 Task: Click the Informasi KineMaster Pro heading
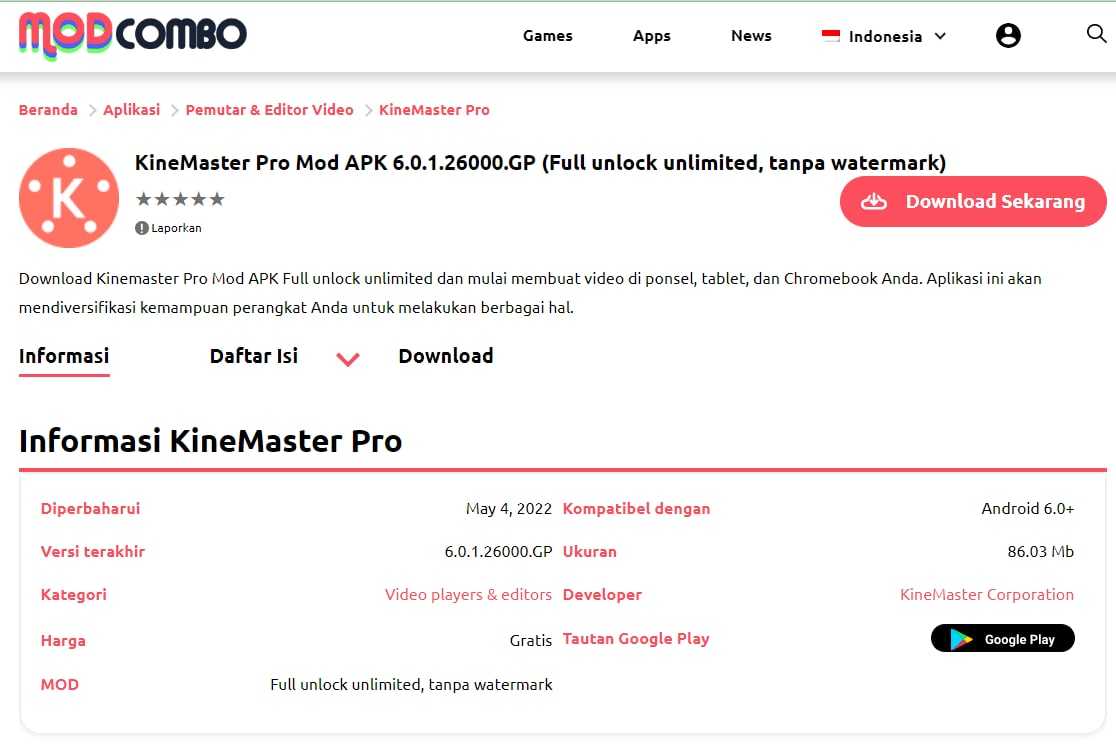click(211, 441)
